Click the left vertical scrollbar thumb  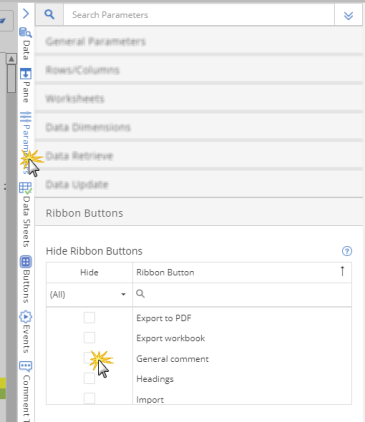coord(11,79)
